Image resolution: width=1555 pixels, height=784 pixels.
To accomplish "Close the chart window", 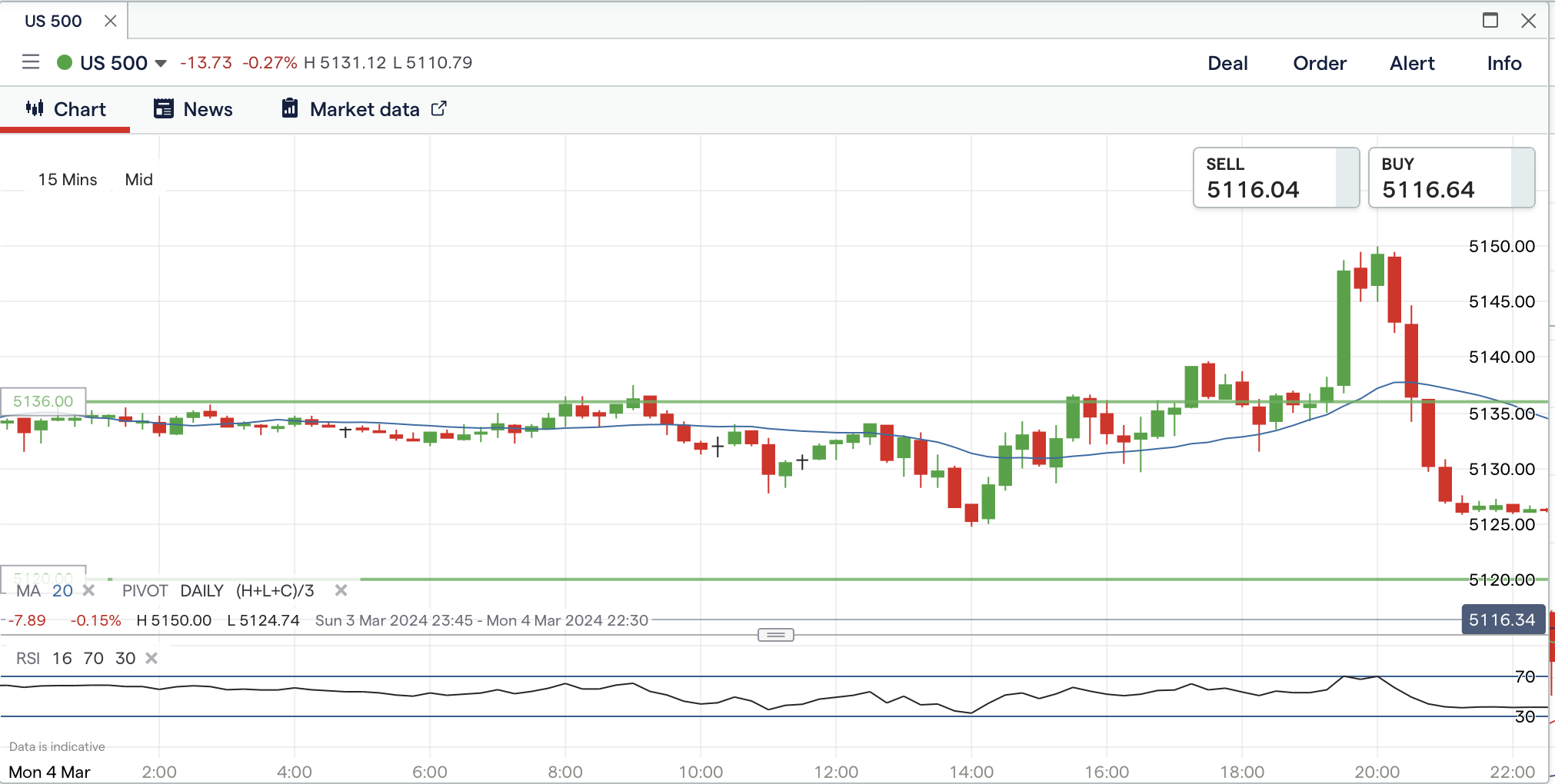I will tap(1529, 21).
